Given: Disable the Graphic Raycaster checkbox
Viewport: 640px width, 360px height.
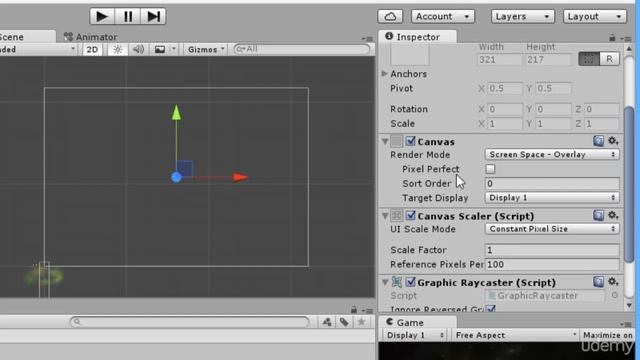Looking at the screenshot, I should coord(410,282).
